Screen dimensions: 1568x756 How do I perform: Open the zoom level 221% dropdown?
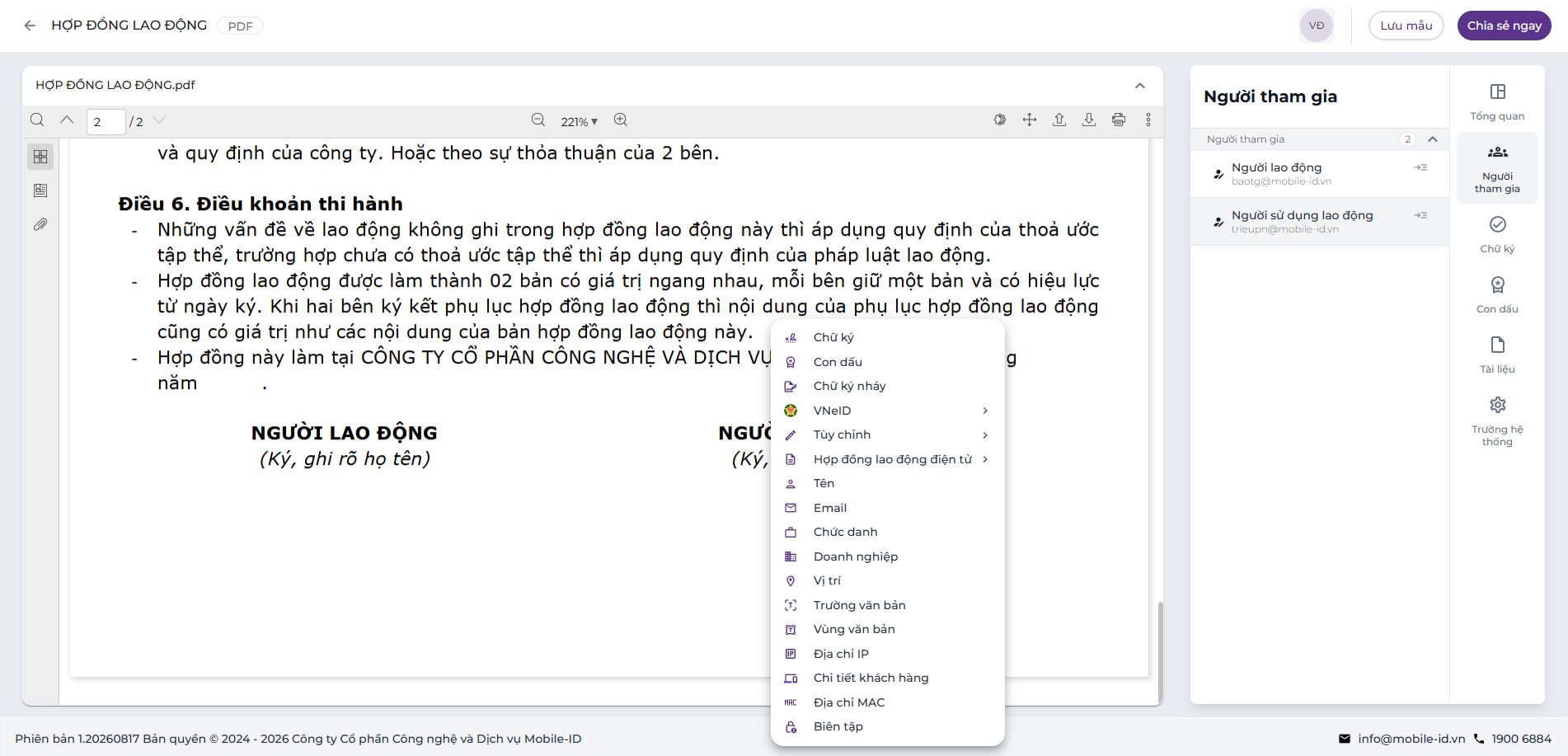point(579,121)
